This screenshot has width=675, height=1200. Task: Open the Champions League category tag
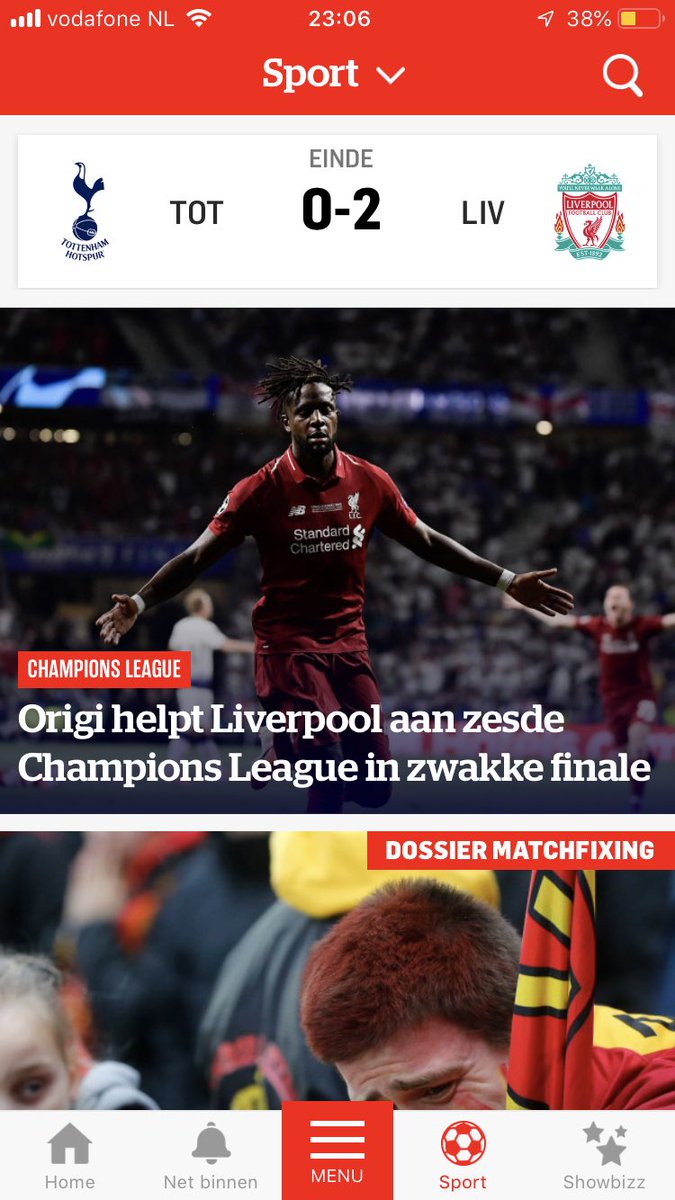[x=104, y=669]
